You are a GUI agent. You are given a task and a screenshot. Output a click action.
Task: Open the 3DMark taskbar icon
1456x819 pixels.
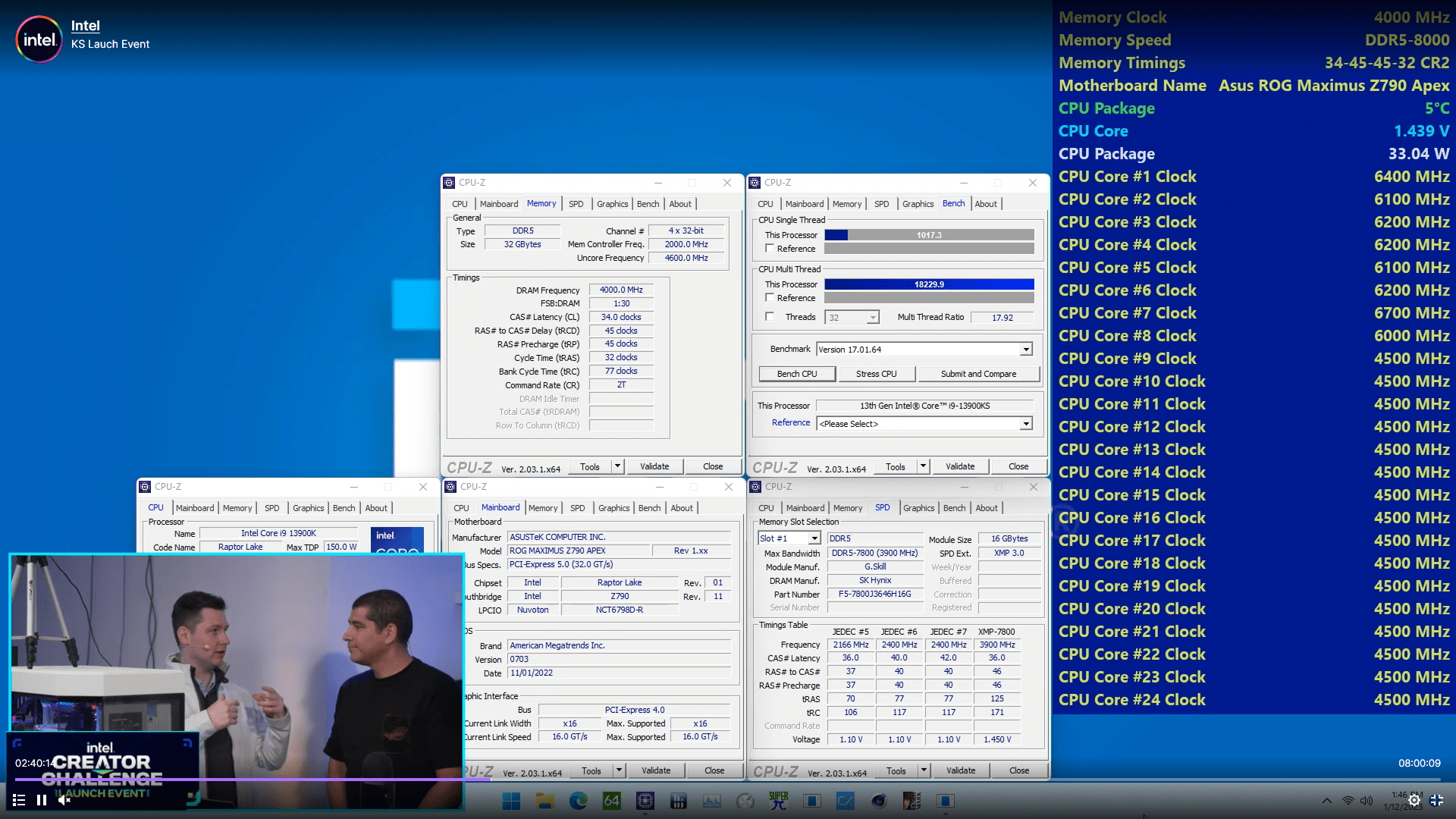(912, 801)
